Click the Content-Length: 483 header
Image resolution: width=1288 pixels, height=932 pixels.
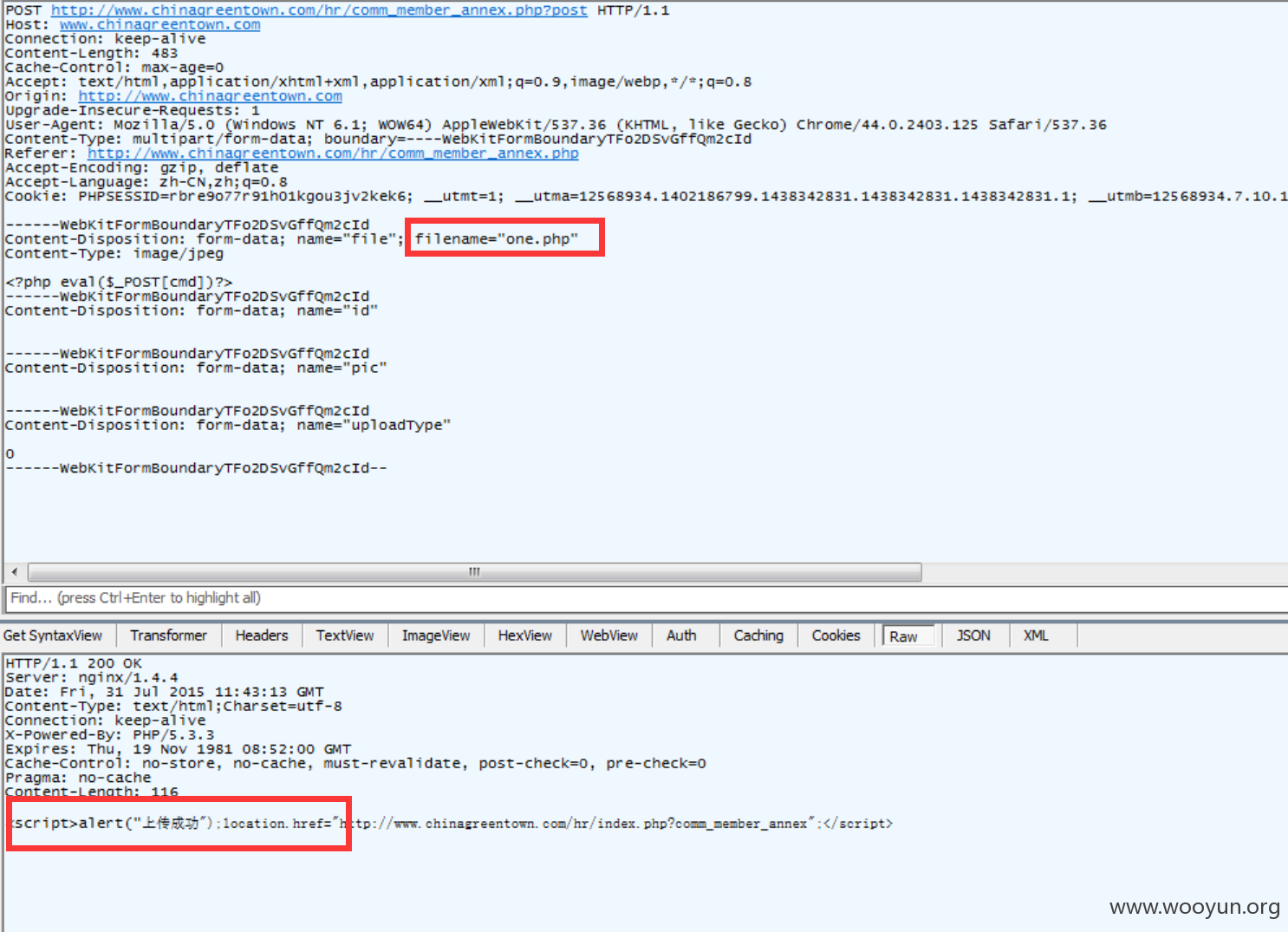(91, 53)
